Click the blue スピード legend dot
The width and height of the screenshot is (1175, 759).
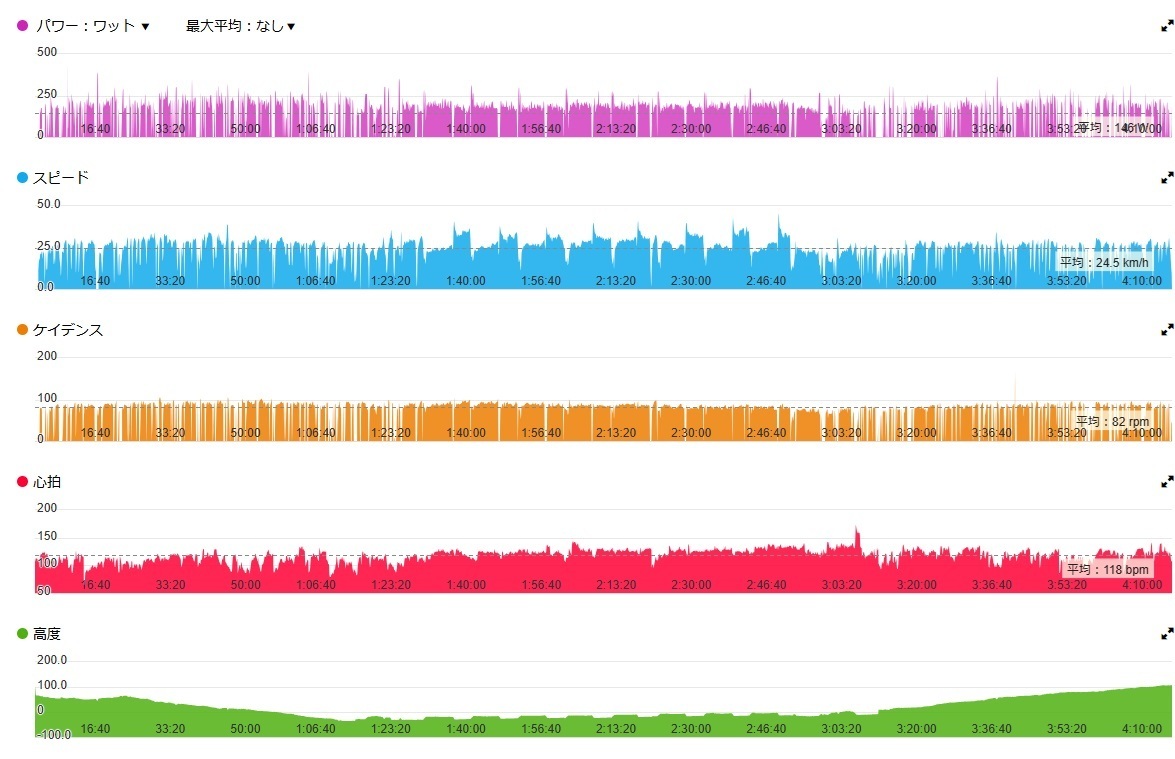(22, 178)
